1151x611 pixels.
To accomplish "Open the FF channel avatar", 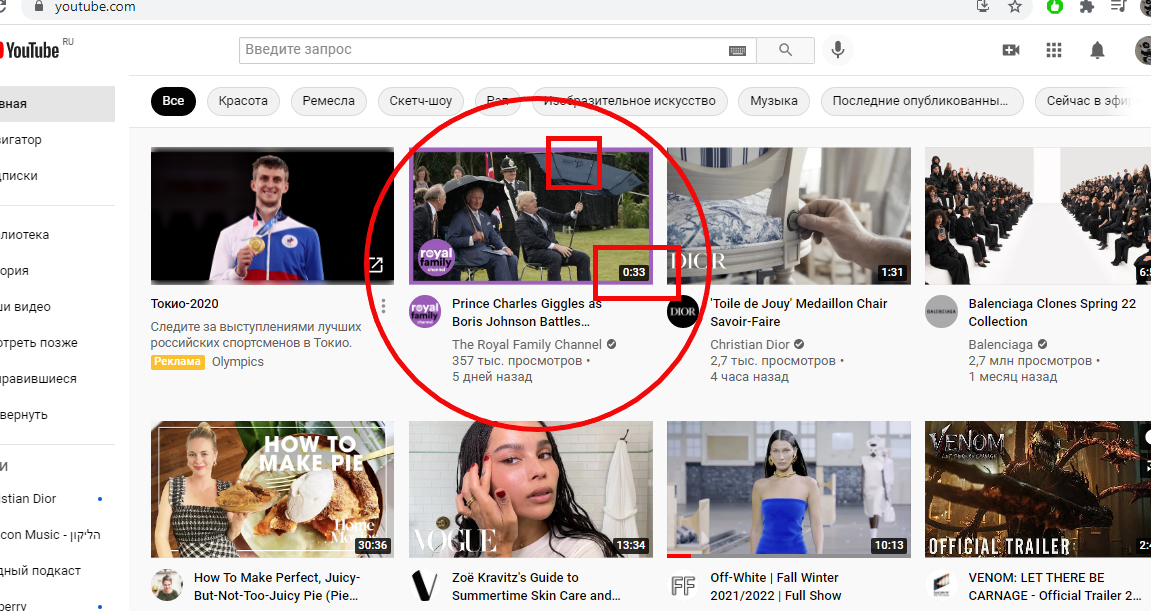I will tap(683, 585).
